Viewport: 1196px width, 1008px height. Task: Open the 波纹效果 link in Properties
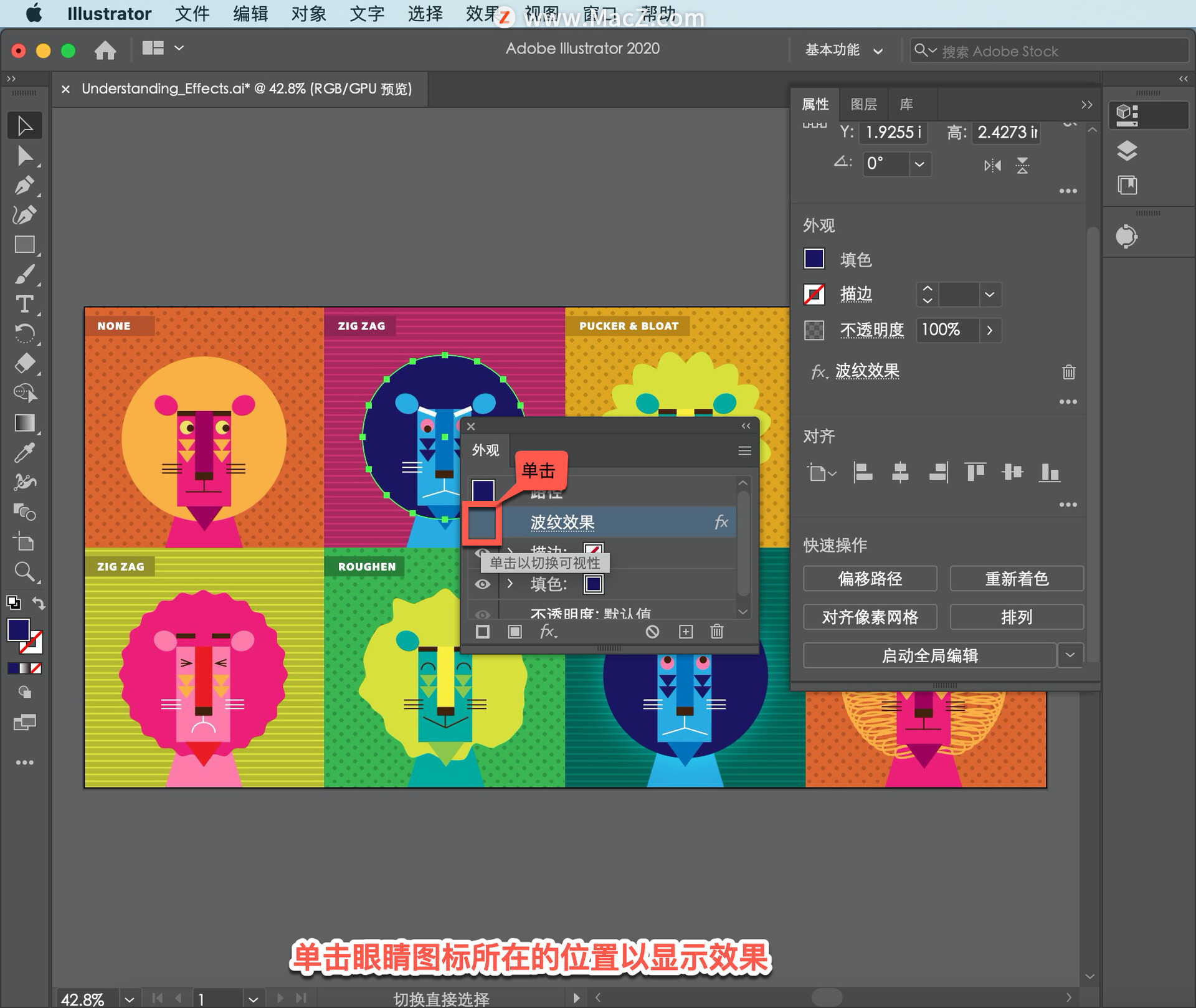[x=867, y=371]
